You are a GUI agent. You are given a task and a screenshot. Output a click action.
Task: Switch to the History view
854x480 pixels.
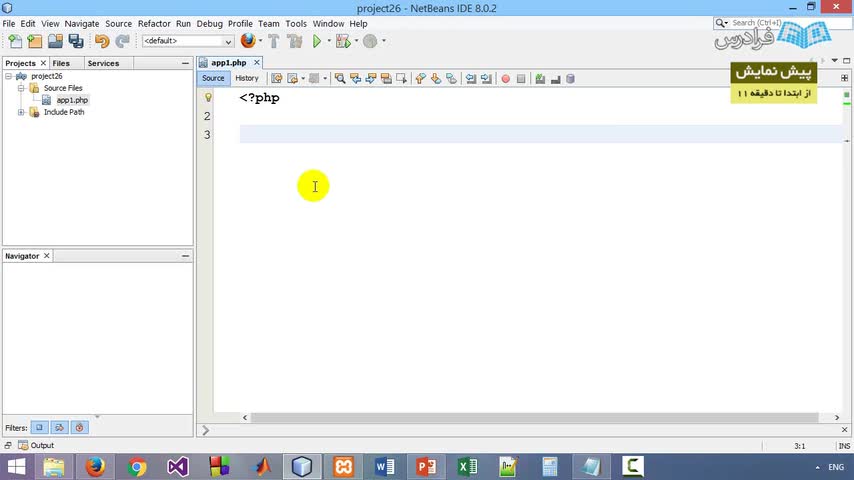[247, 78]
